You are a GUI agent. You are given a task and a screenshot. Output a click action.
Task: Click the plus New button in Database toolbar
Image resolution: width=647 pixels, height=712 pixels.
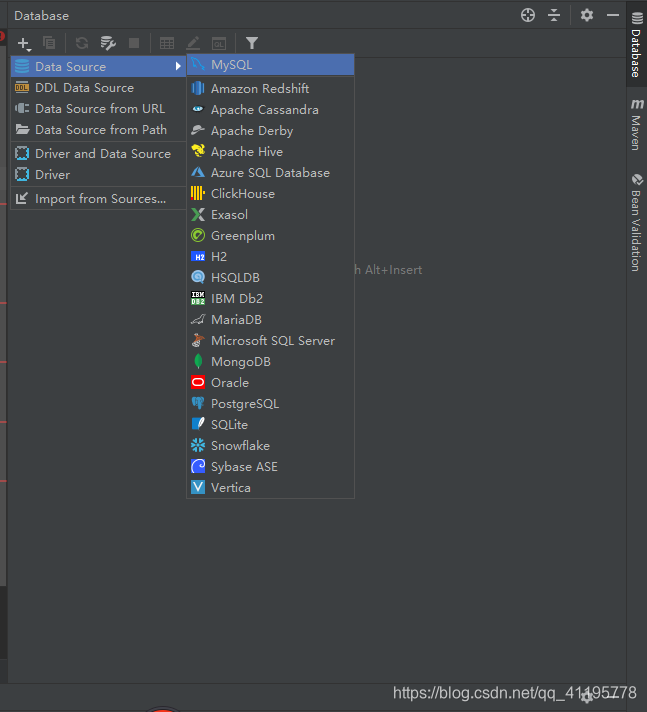pyautogui.click(x=24, y=44)
